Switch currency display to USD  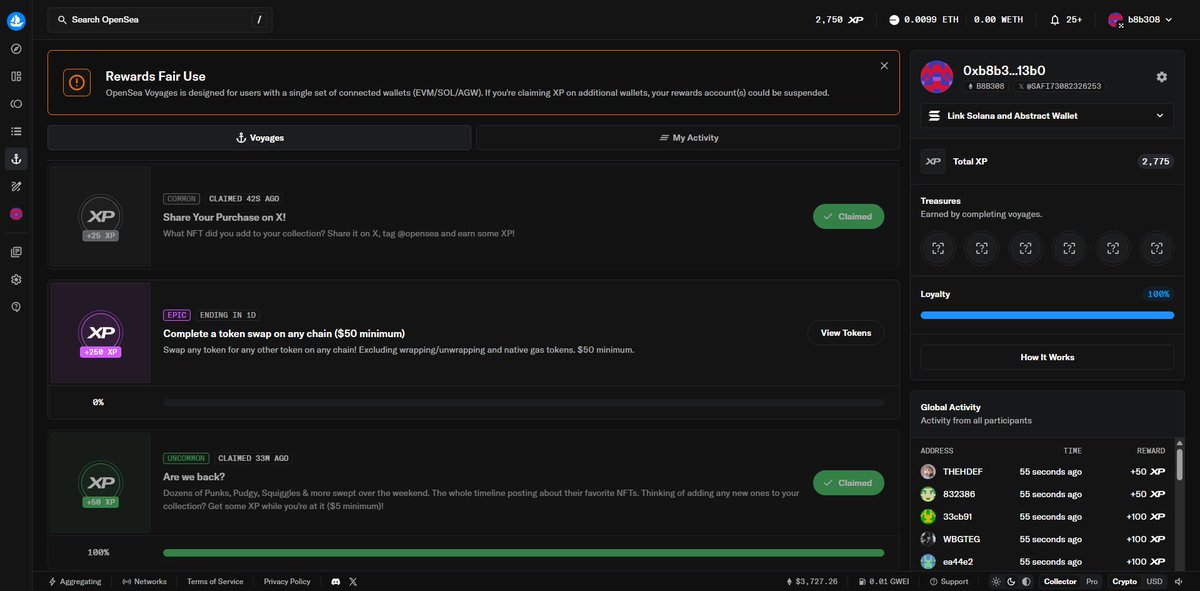1154,581
